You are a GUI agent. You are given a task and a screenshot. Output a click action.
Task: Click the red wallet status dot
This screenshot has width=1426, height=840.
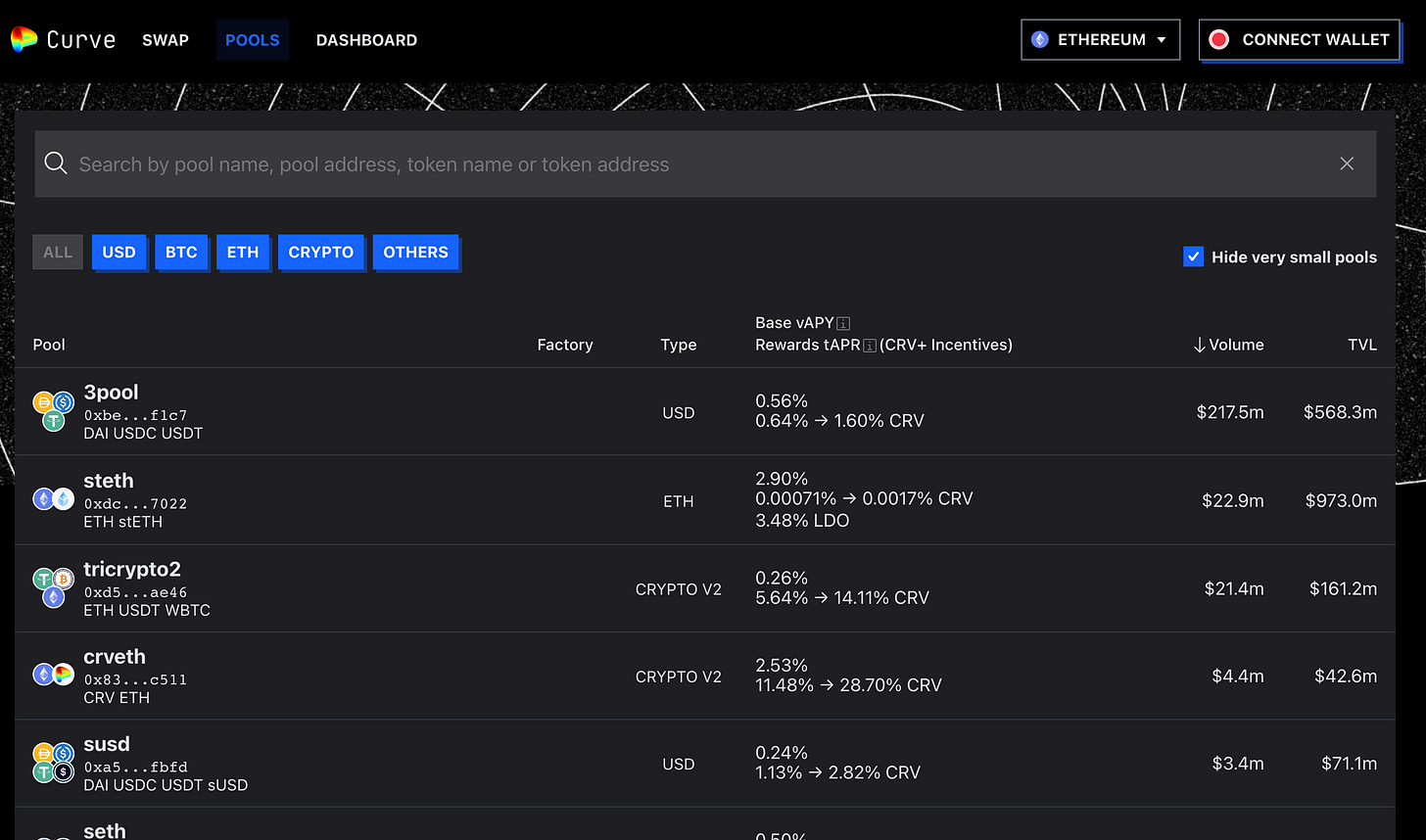point(1218,40)
